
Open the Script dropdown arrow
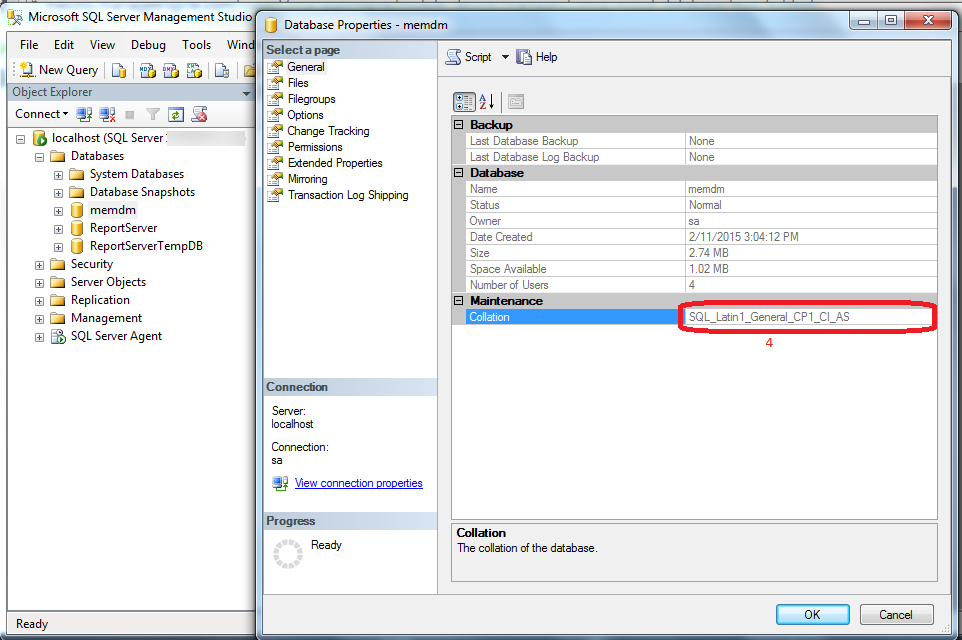[x=505, y=57]
